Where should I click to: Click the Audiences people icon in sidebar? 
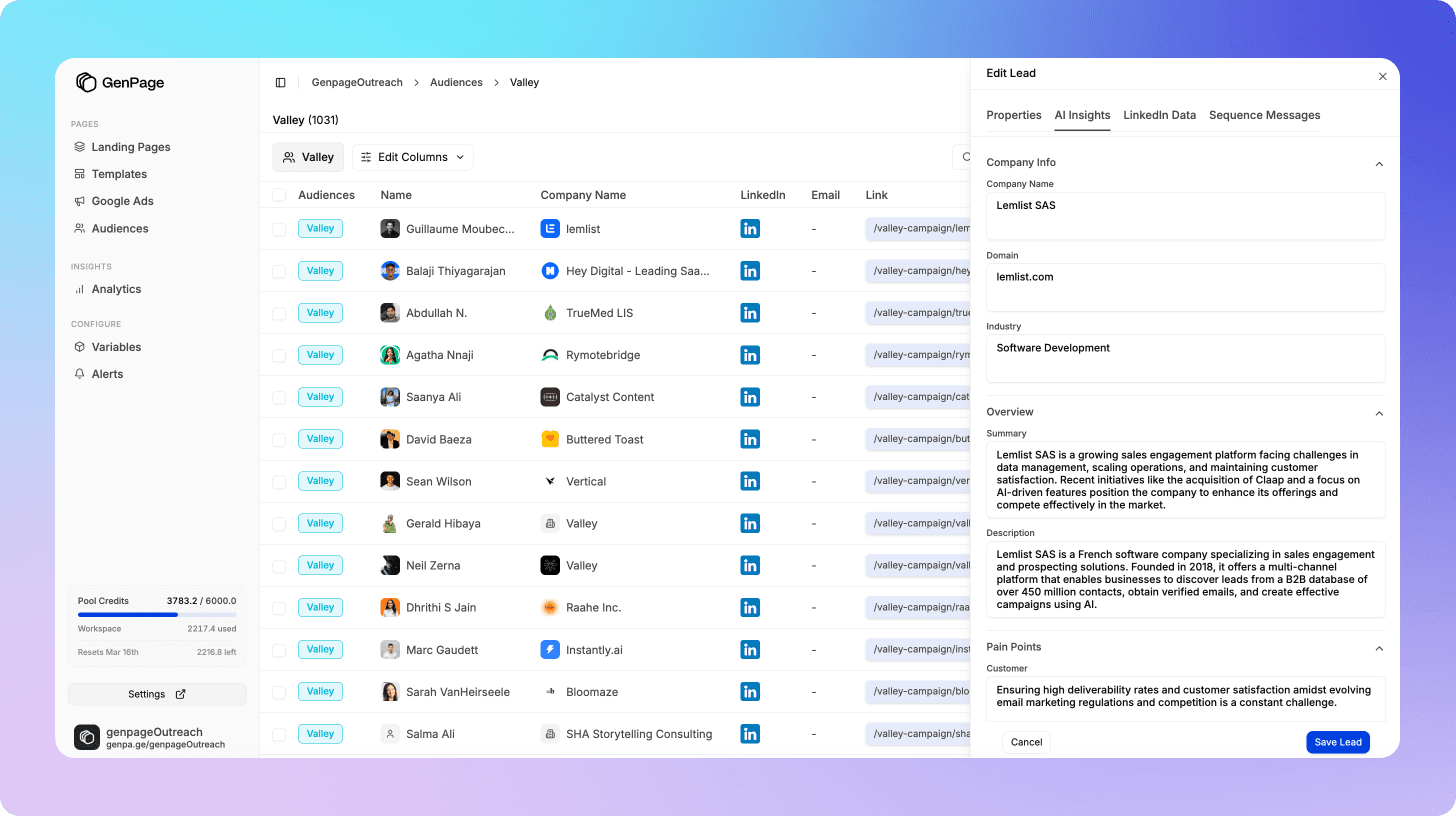pos(80,228)
